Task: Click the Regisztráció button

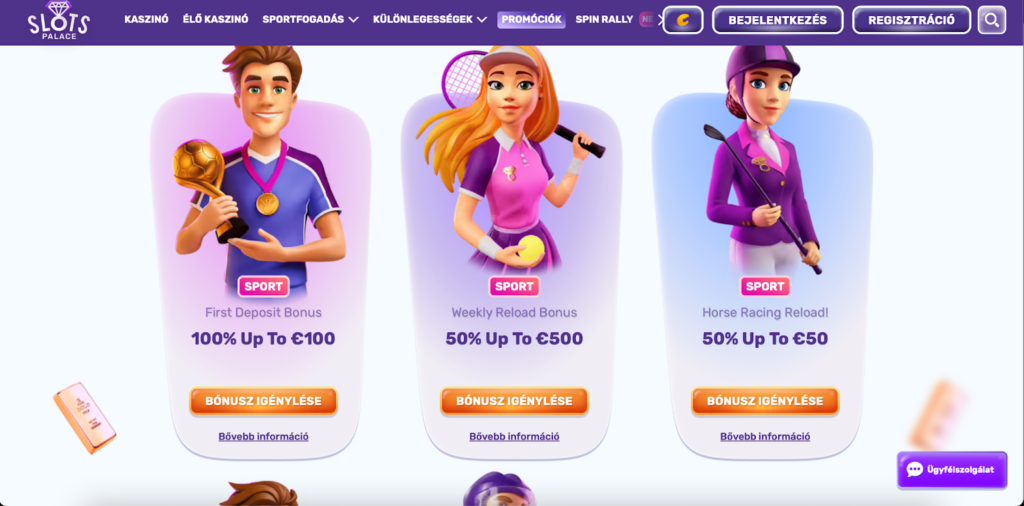Action: point(911,20)
